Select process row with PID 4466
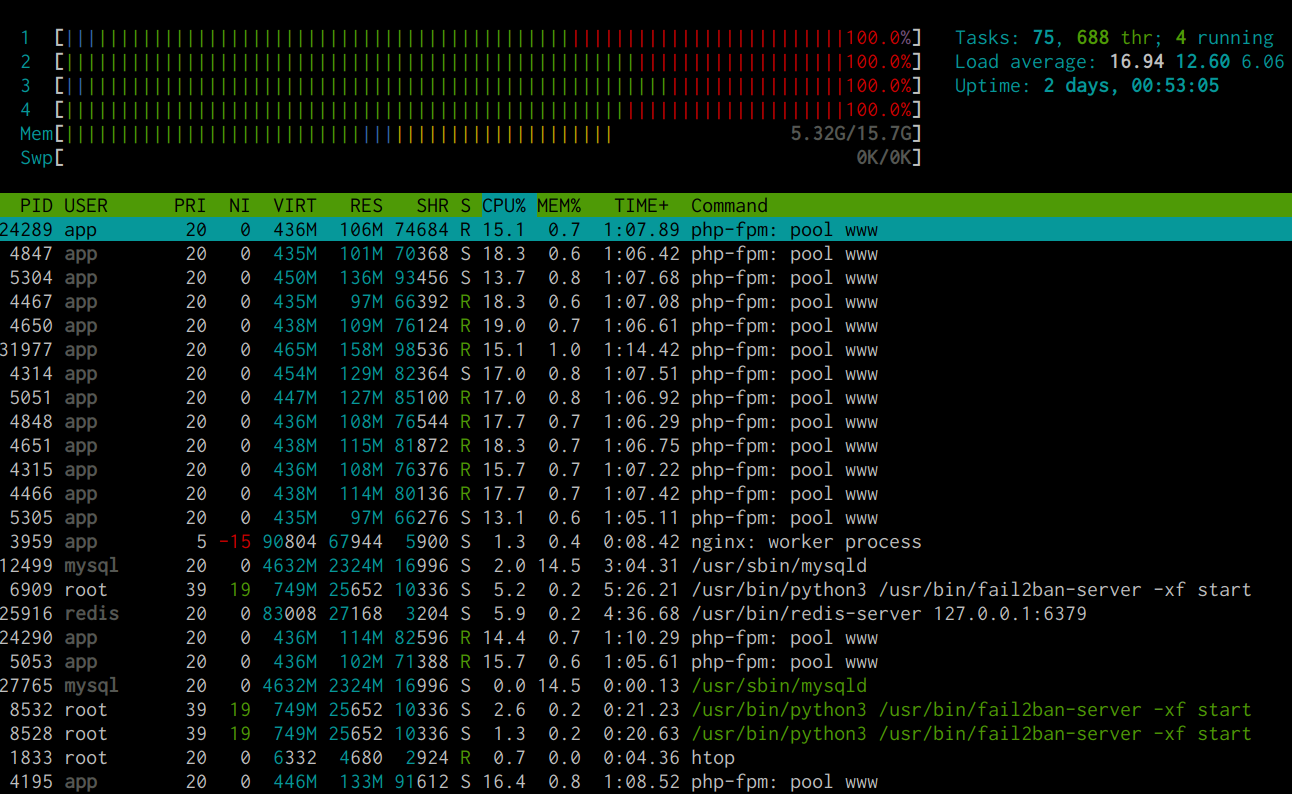The width and height of the screenshot is (1292, 794). (646, 494)
